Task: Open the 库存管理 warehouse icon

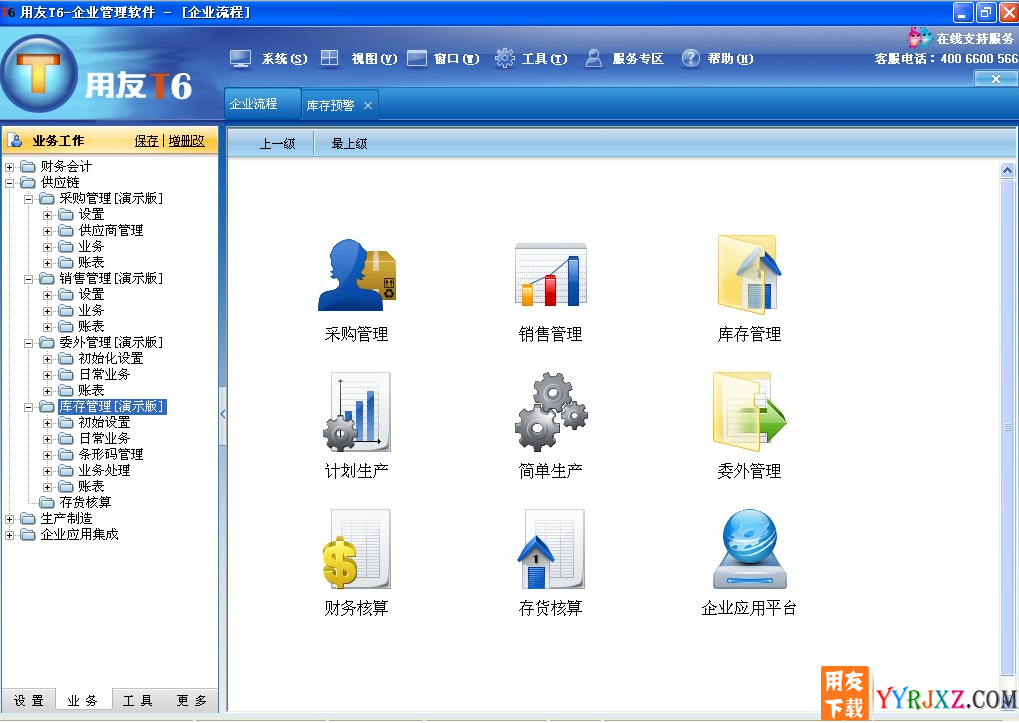Action: (x=749, y=274)
